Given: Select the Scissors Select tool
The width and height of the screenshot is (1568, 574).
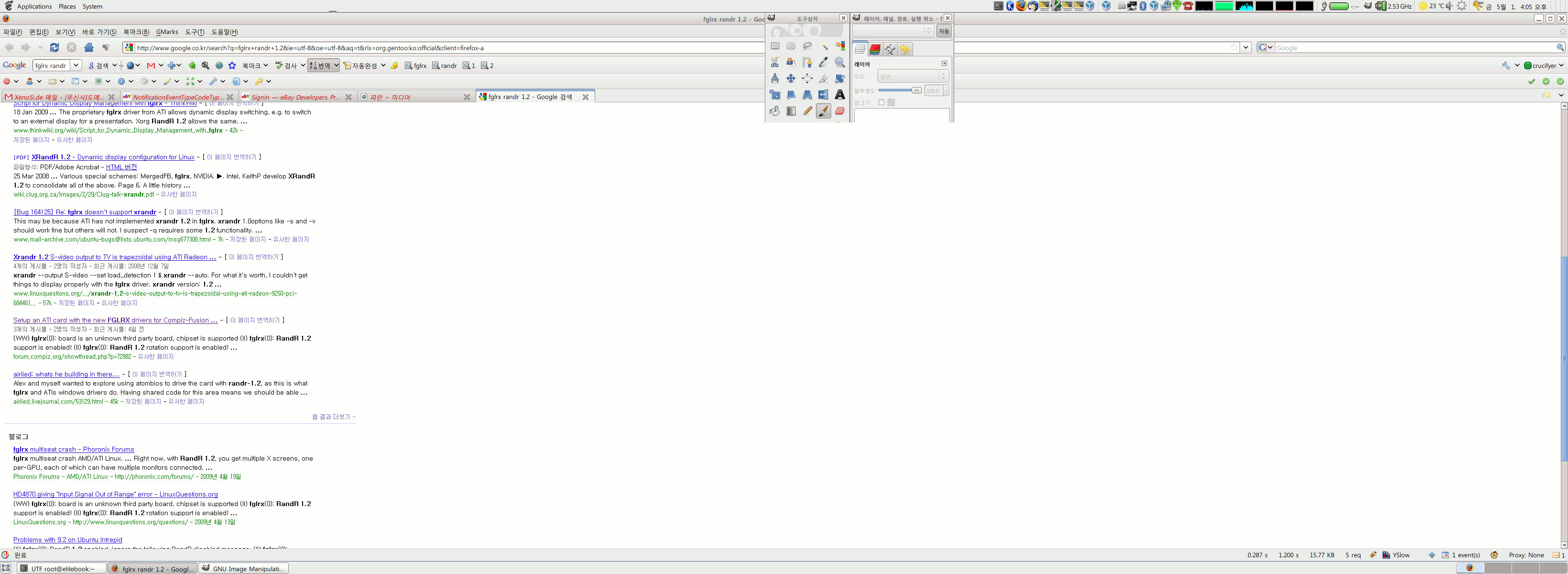Looking at the screenshot, I should [775, 62].
